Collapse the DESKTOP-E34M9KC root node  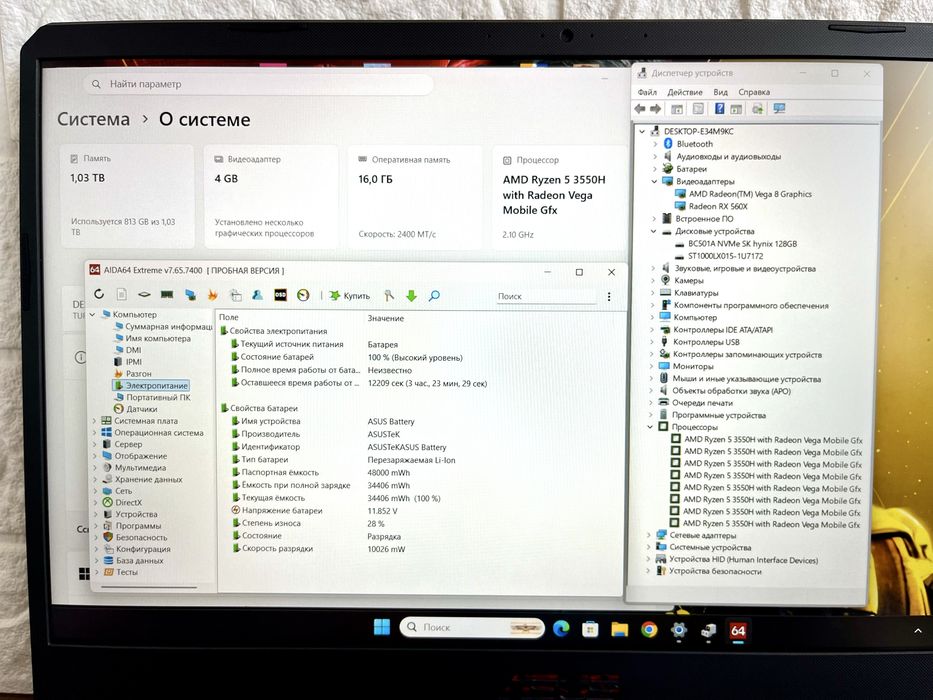pyautogui.click(x=642, y=132)
